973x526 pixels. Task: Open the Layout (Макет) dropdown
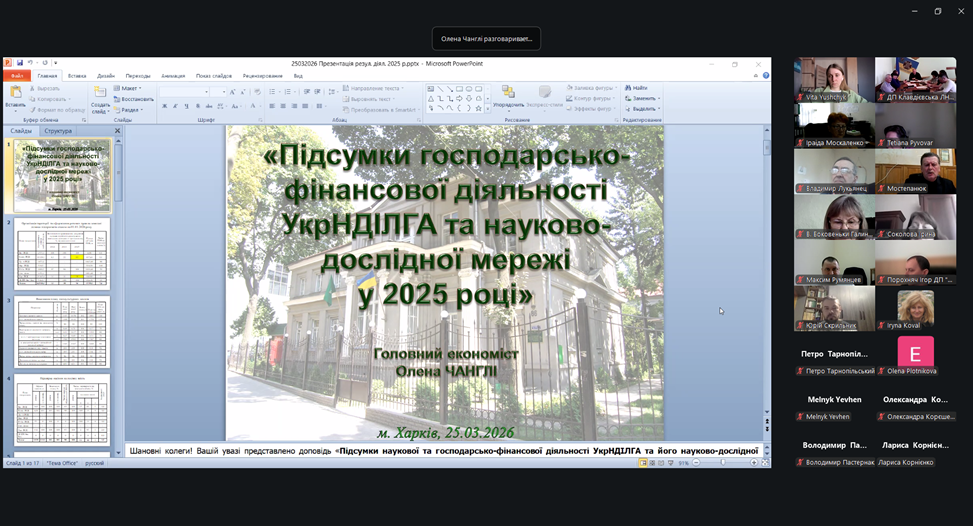[130, 88]
